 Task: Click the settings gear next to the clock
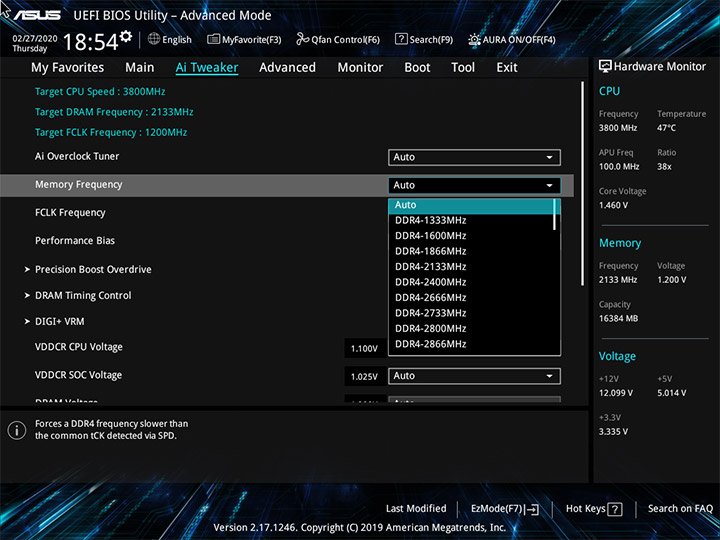(x=126, y=36)
